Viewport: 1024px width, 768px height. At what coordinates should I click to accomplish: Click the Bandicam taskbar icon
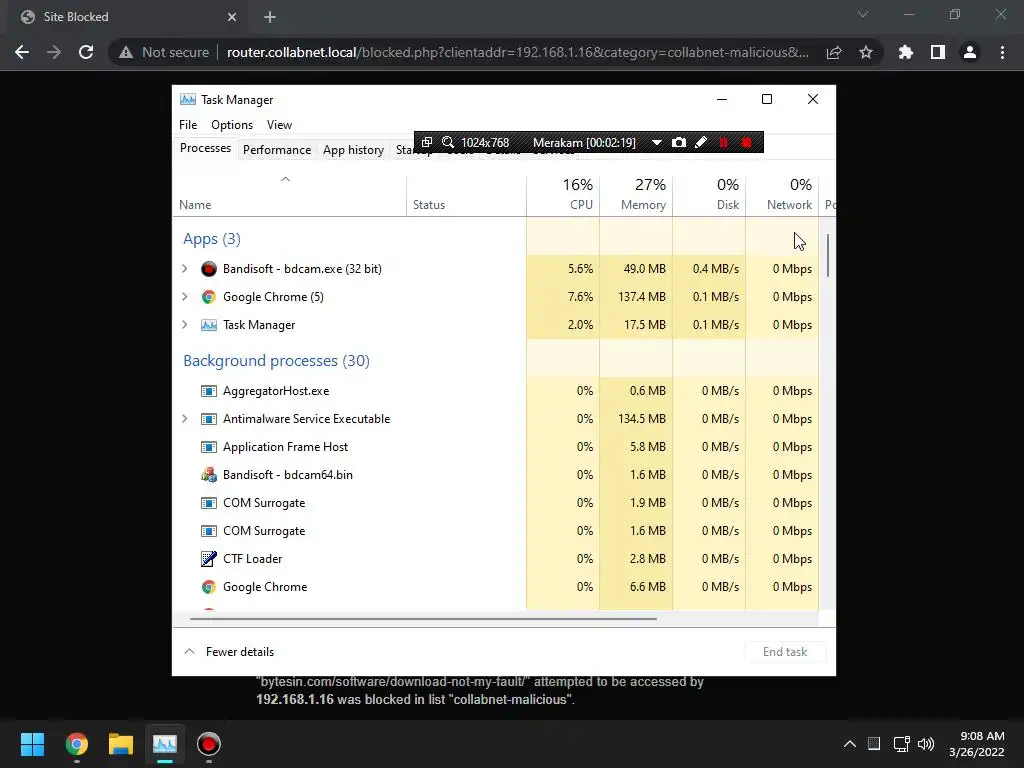point(209,744)
